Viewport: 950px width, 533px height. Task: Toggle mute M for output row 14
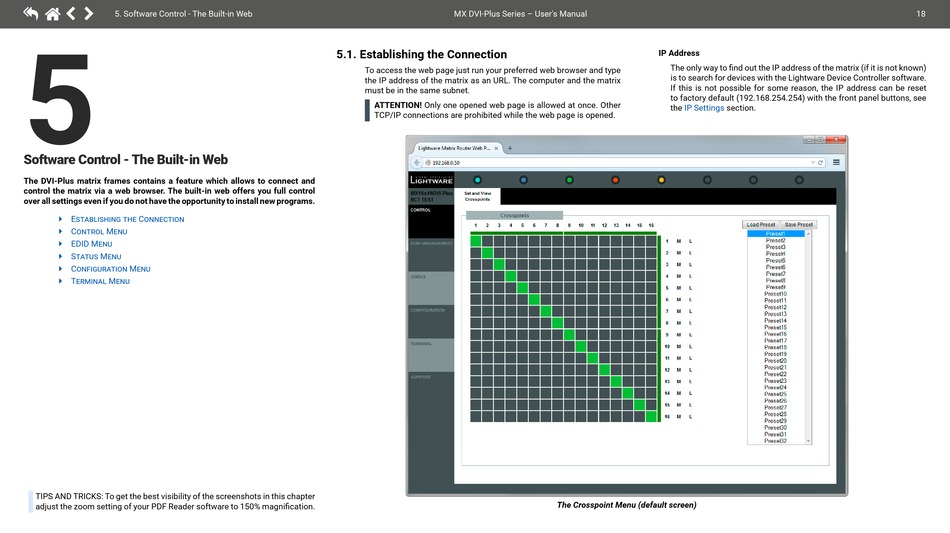click(x=679, y=393)
